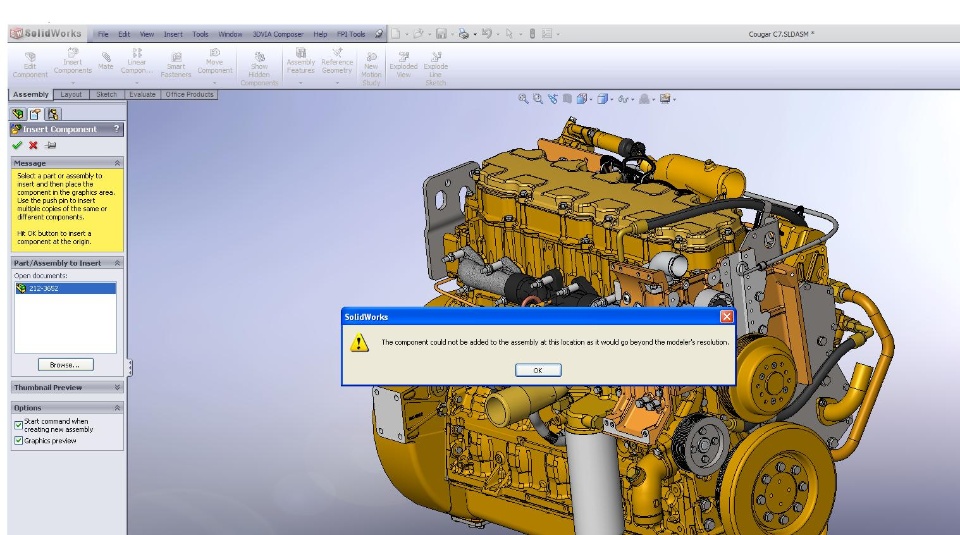Click the Insert Components tool

[x=72, y=61]
